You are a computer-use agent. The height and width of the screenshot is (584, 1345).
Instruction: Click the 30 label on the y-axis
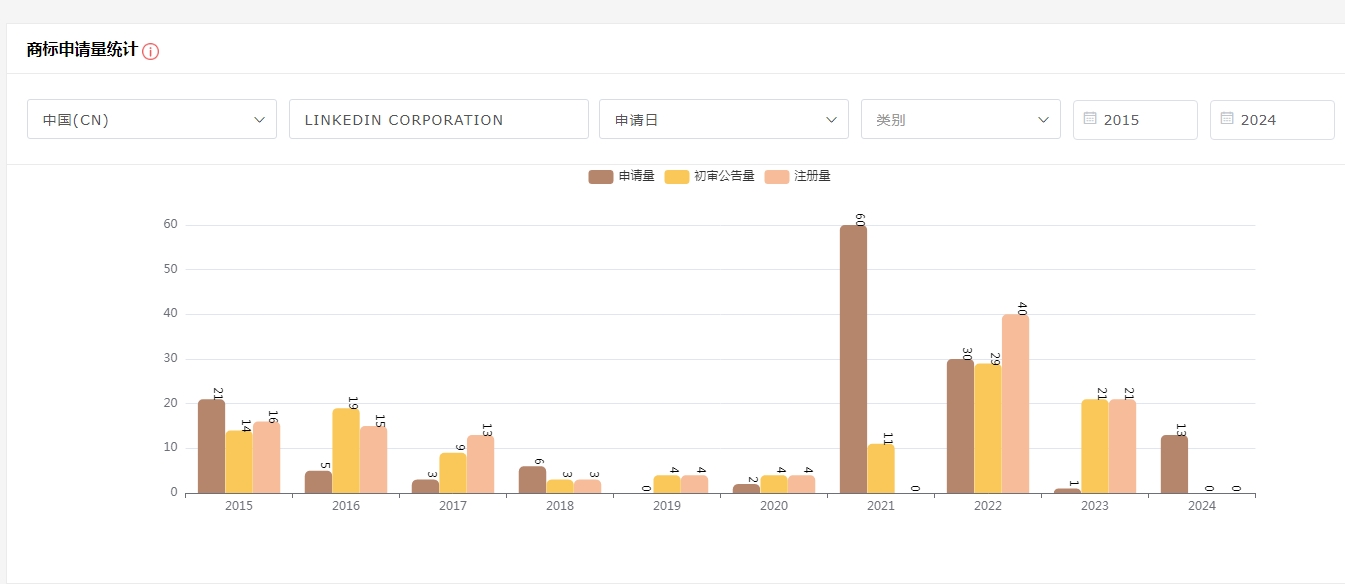pos(171,358)
